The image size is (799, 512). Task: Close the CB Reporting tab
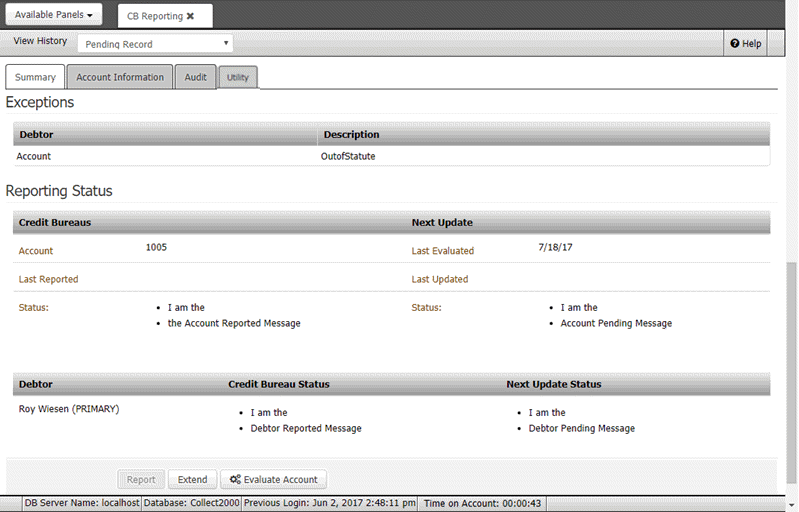(x=191, y=16)
